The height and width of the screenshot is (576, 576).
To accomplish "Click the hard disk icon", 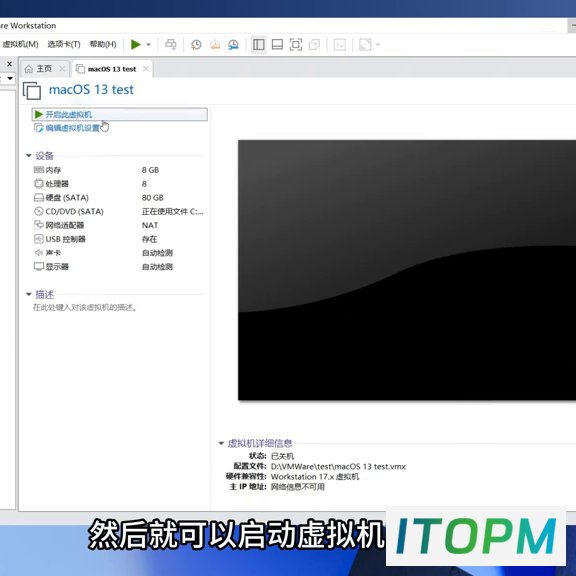I will (x=39, y=198).
